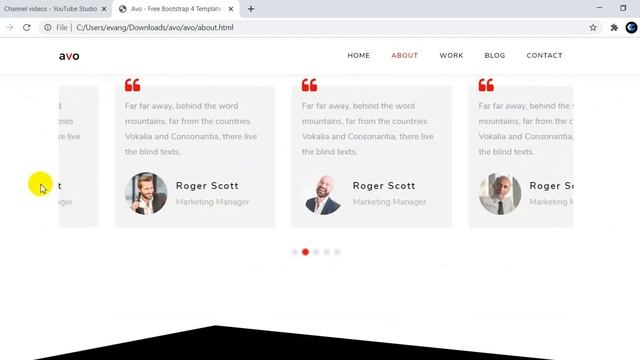Open WORK in navigation menu
Image resolution: width=640 pixels, height=360 pixels.
tap(451, 56)
